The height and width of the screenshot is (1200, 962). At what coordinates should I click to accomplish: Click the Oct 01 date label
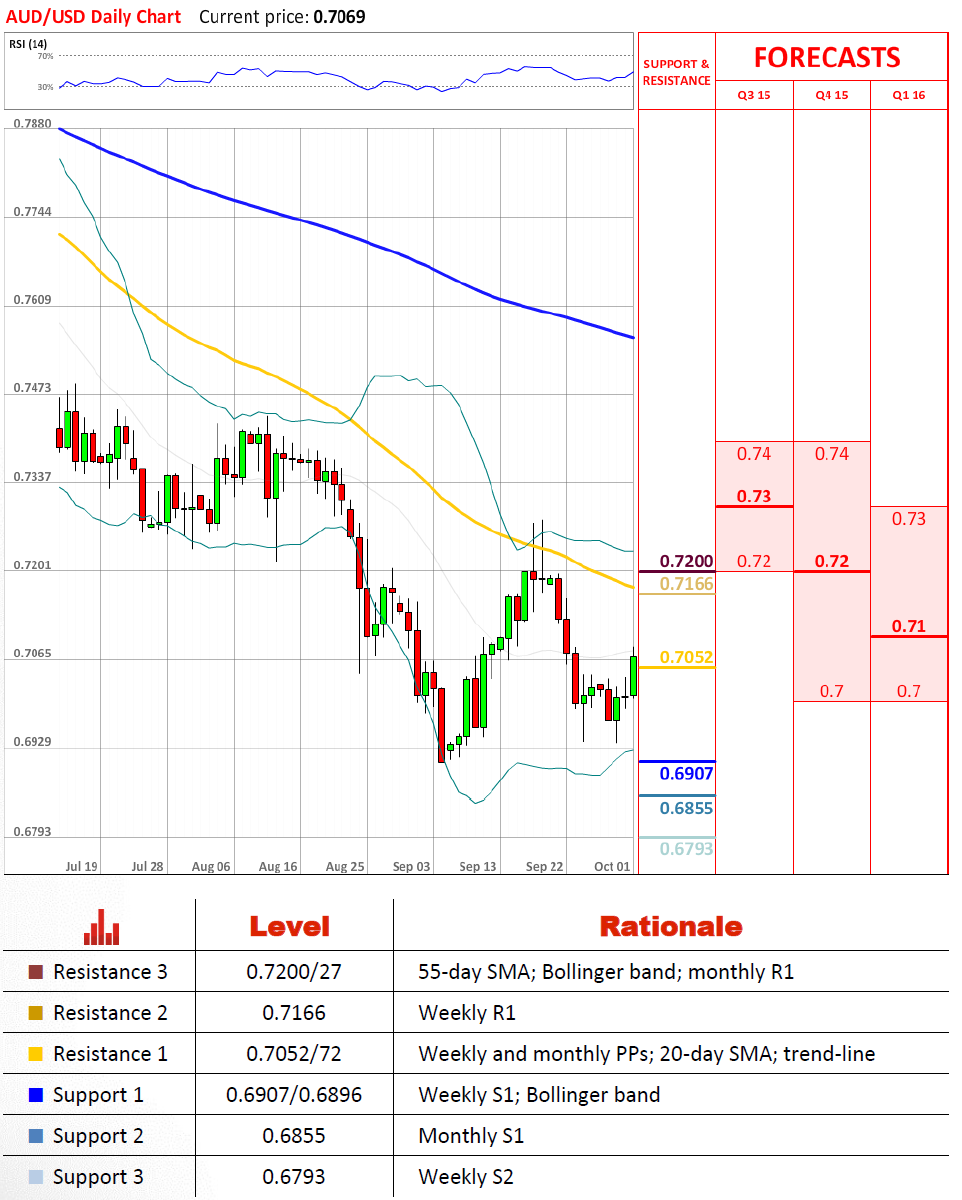click(x=611, y=866)
